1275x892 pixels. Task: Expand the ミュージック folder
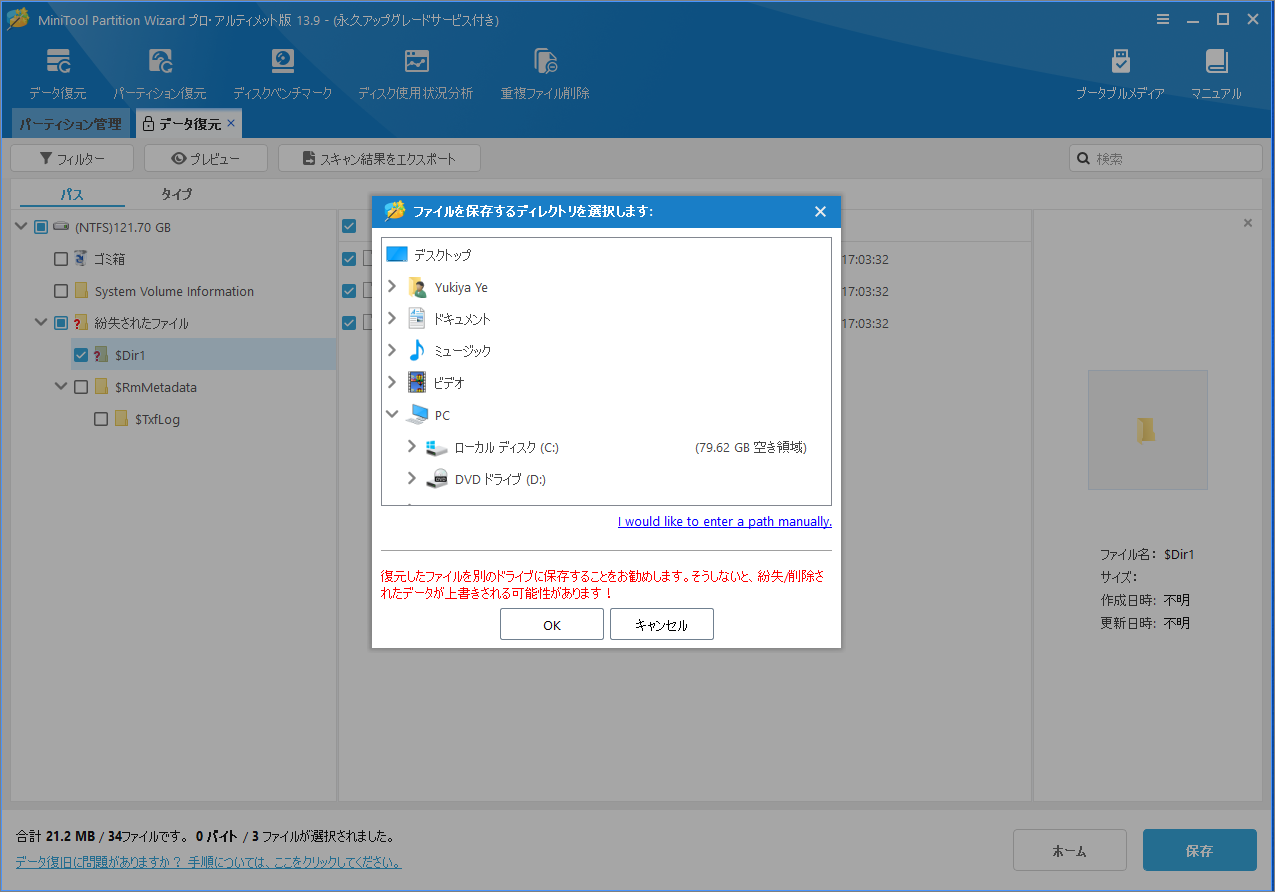point(392,351)
